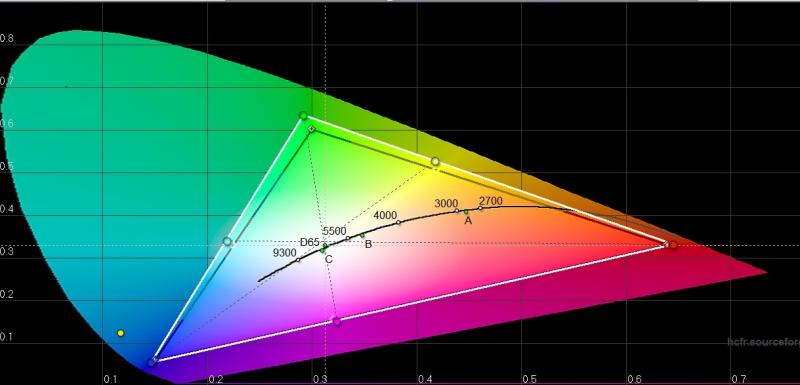This screenshot has width=800, height=385.
Task: Select the 3000 color temperature point
Action: coord(457,211)
